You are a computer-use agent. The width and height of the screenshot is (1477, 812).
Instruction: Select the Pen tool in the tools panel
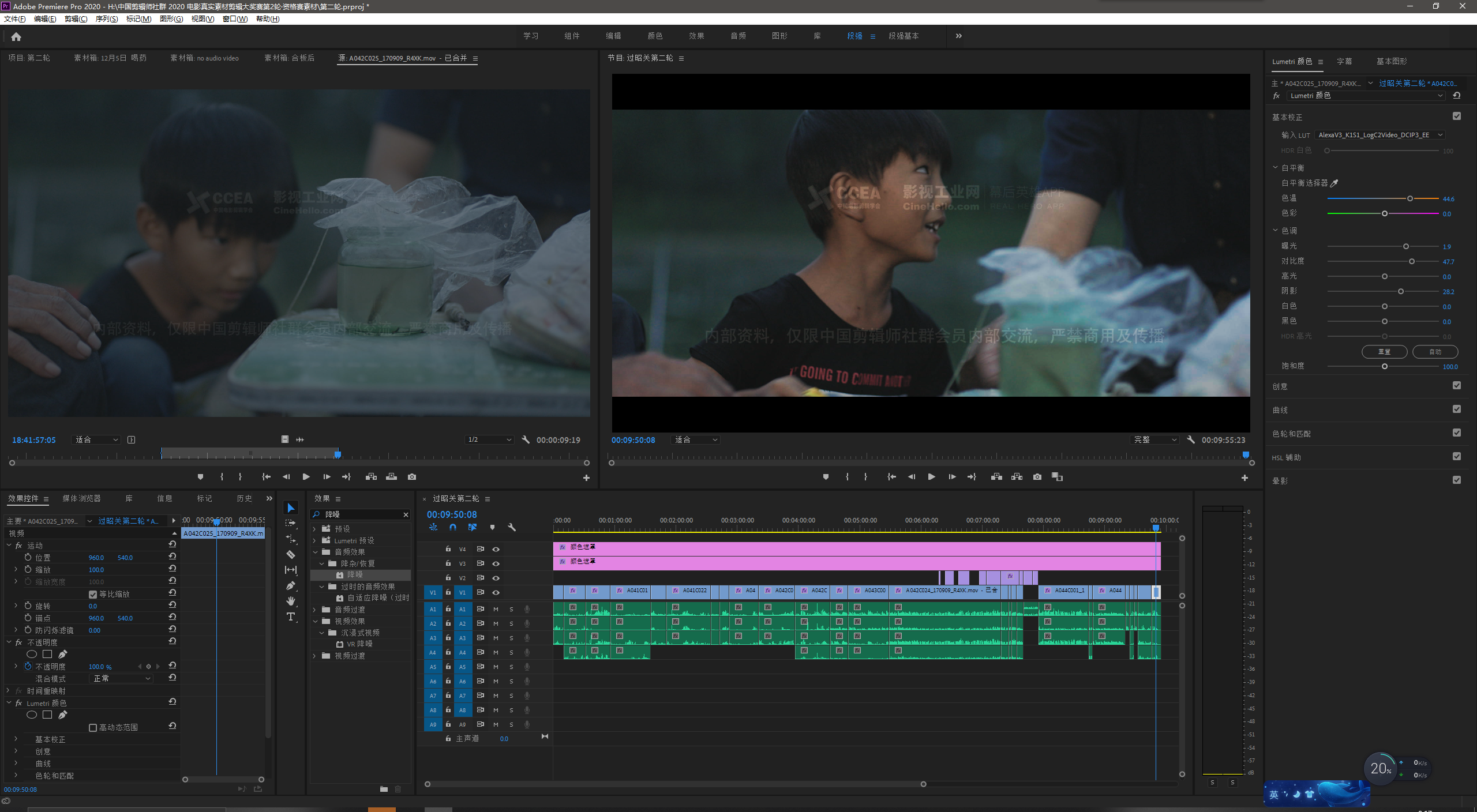click(291, 585)
